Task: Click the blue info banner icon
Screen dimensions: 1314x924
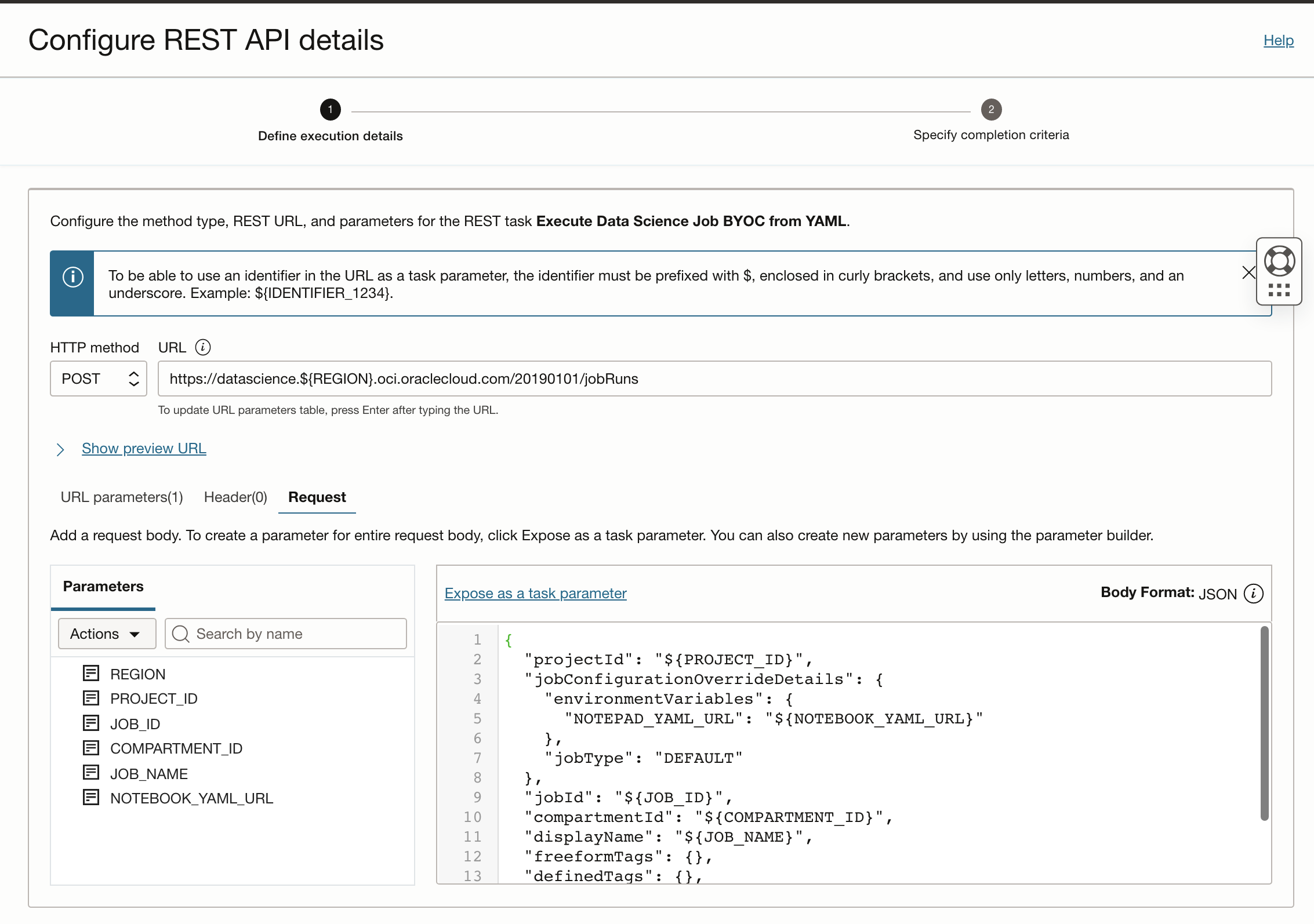Action: (72, 277)
